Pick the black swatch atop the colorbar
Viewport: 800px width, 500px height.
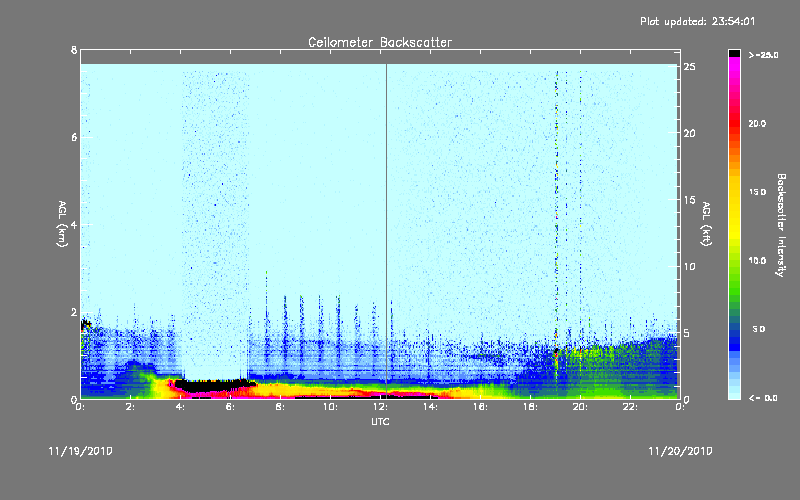coord(734,53)
